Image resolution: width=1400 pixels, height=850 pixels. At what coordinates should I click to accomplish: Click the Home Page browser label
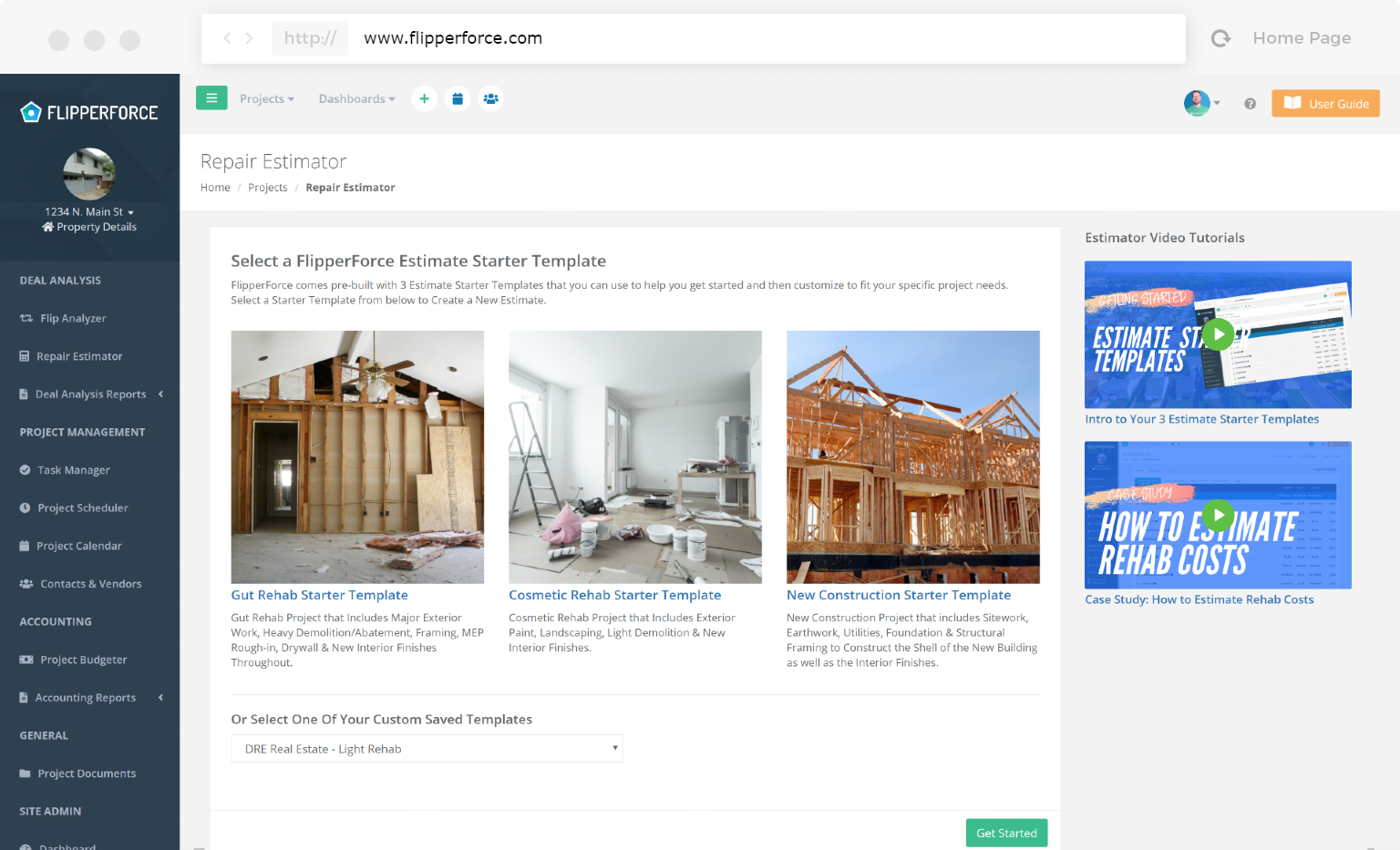1302,38
